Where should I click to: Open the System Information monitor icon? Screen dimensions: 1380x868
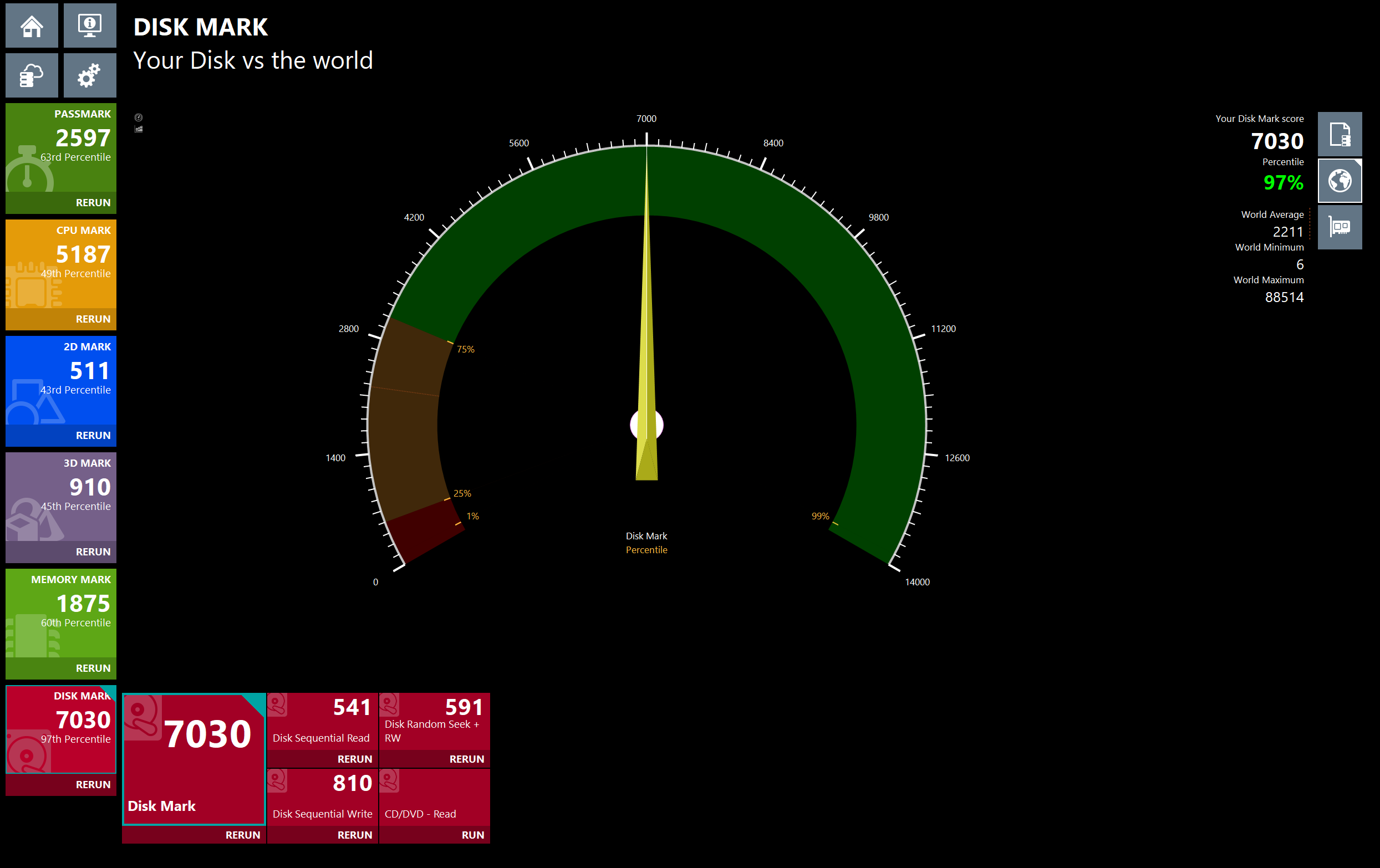89,25
